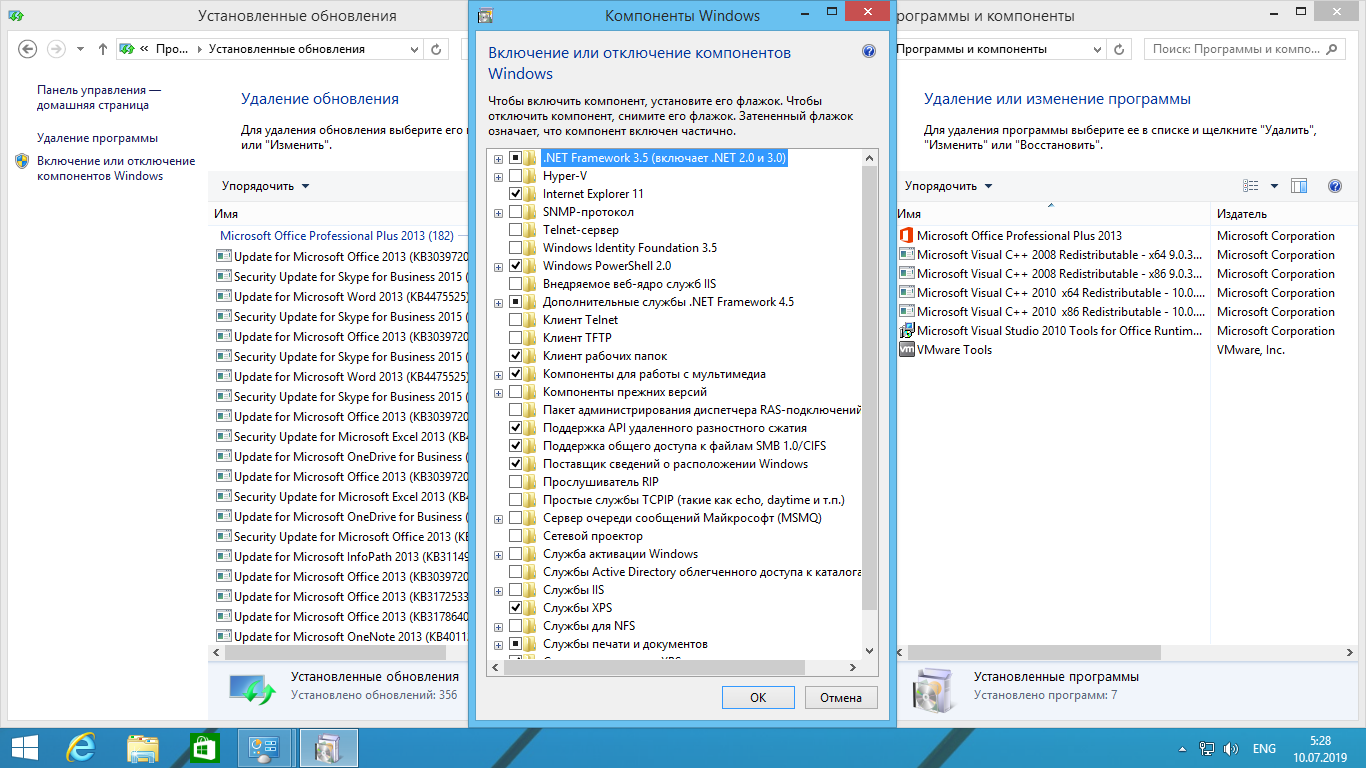Image resolution: width=1366 pixels, height=768 pixels.
Task: Click help icon in Программы и компоненты toolbar
Action: tap(1334, 186)
